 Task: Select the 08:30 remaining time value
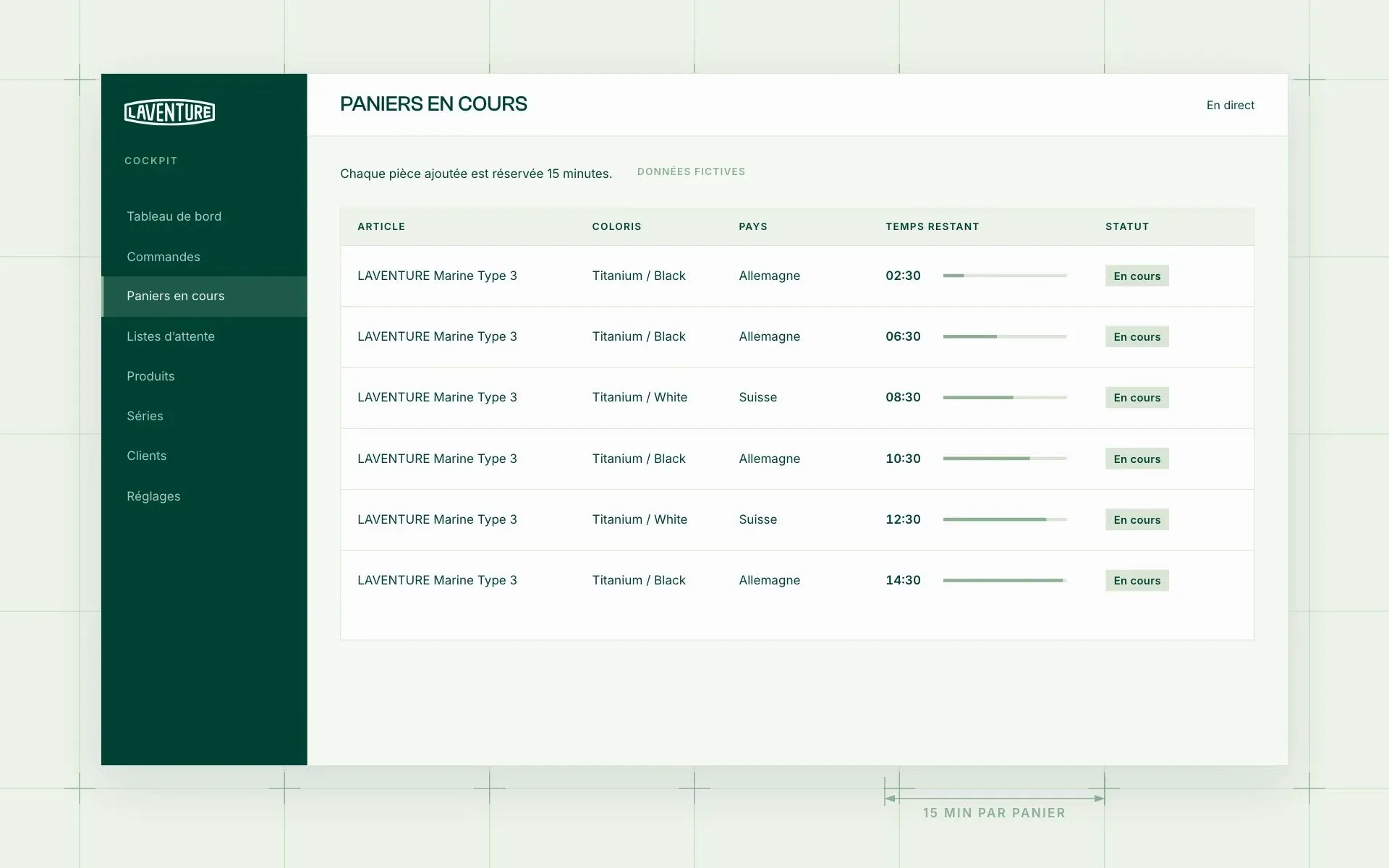pyautogui.click(x=903, y=397)
